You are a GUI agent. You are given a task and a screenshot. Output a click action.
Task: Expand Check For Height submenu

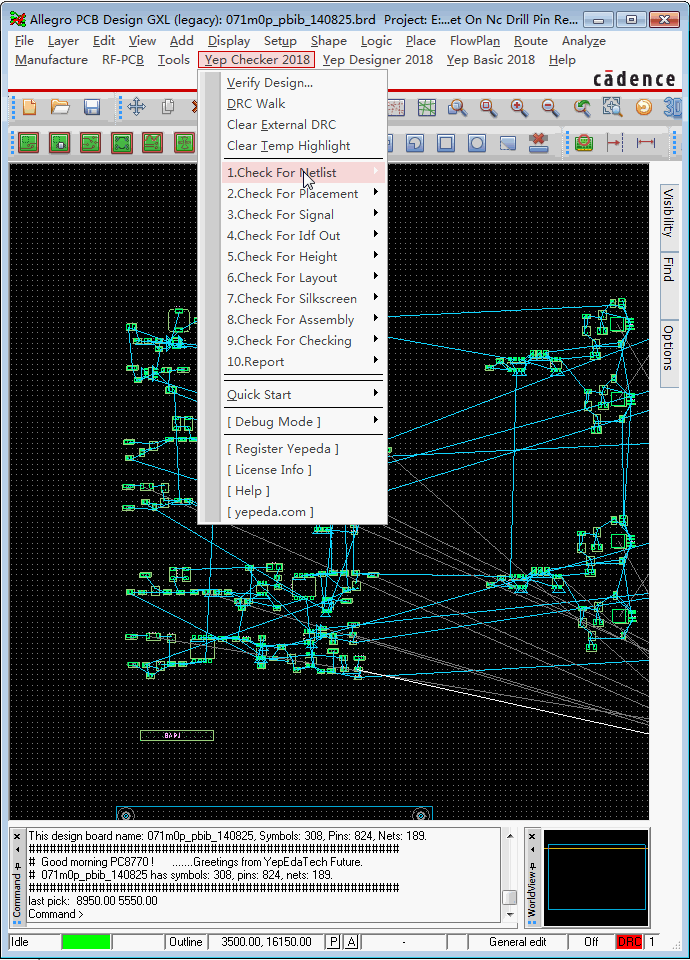coord(304,257)
